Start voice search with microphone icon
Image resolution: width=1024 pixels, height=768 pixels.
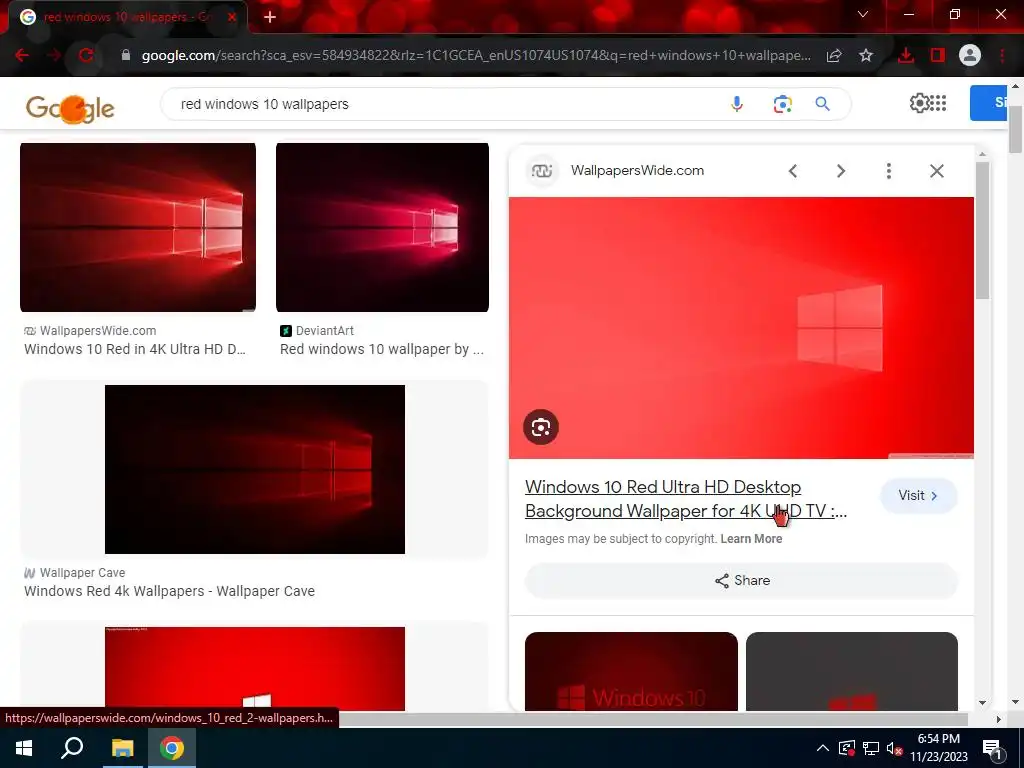737,104
